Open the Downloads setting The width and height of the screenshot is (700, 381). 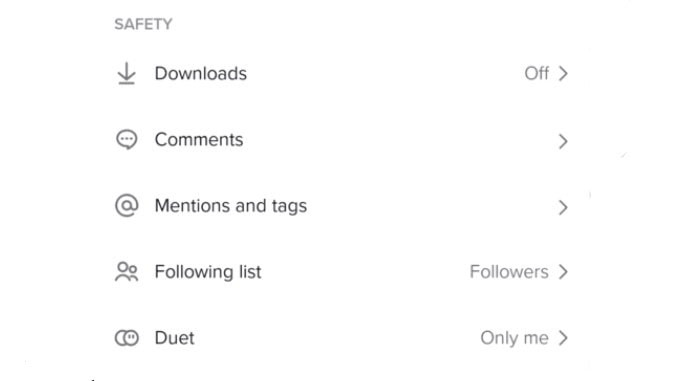[342, 73]
